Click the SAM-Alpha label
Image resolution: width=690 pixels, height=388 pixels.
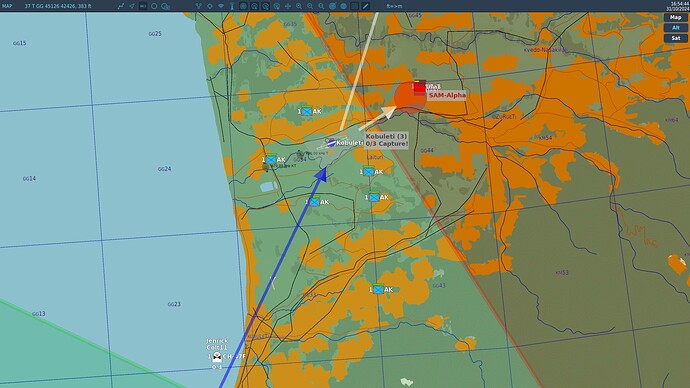coord(447,95)
